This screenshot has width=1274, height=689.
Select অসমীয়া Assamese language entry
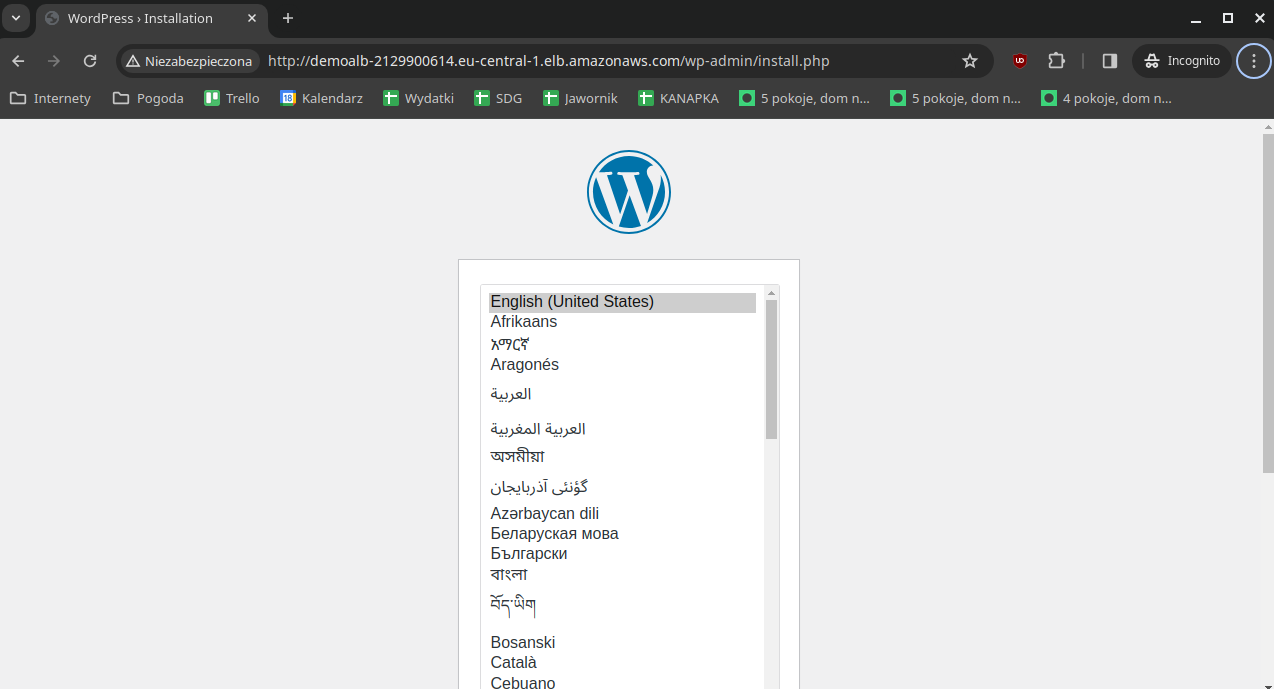[622, 457]
